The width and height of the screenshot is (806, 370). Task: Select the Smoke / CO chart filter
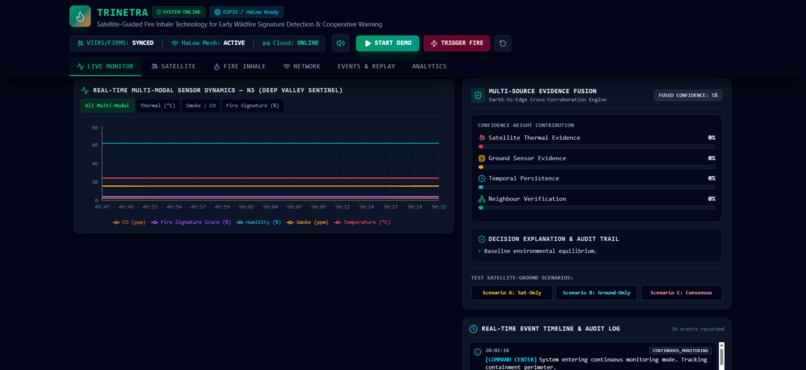click(x=201, y=106)
